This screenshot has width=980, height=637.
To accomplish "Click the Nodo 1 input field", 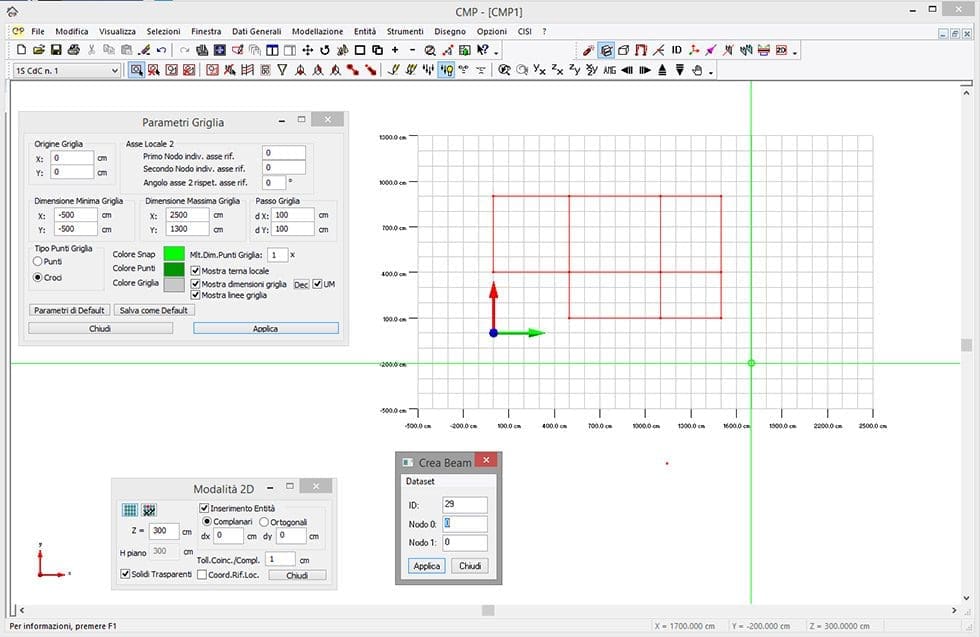I will point(464,543).
